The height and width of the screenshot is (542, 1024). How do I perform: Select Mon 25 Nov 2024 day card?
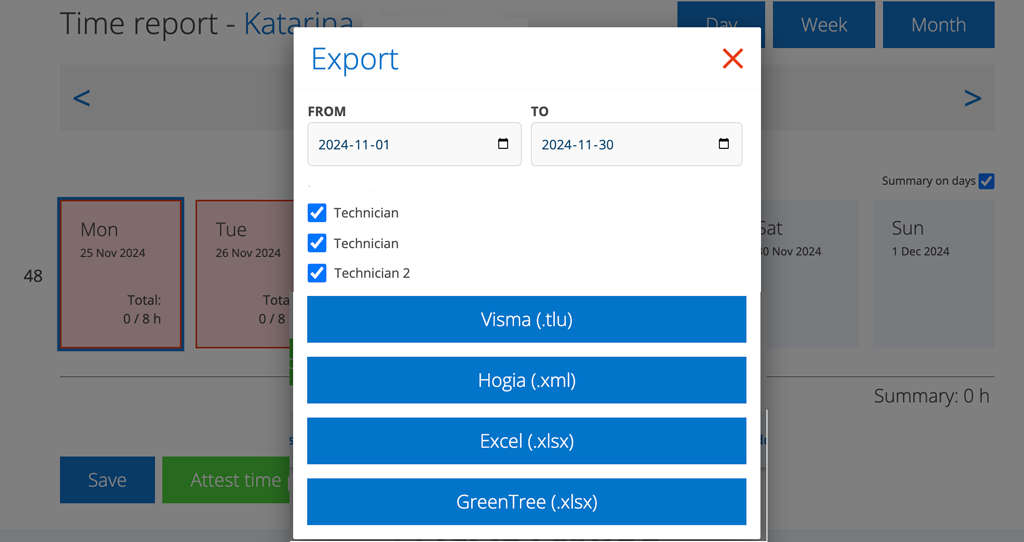[121, 274]
